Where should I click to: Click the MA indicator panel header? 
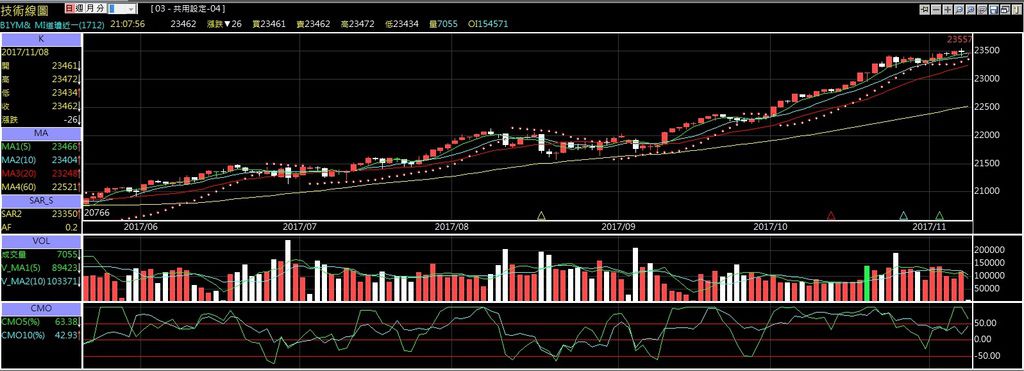[x=40, y=133]
